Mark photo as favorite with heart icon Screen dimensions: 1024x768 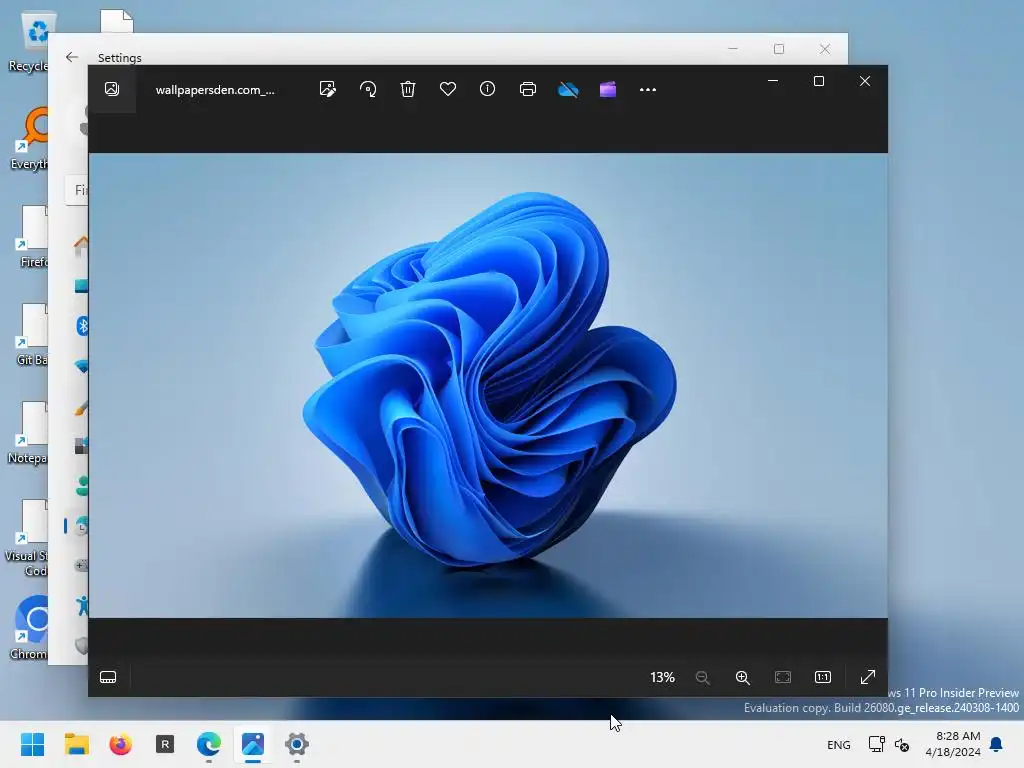[x=447, y=89]
